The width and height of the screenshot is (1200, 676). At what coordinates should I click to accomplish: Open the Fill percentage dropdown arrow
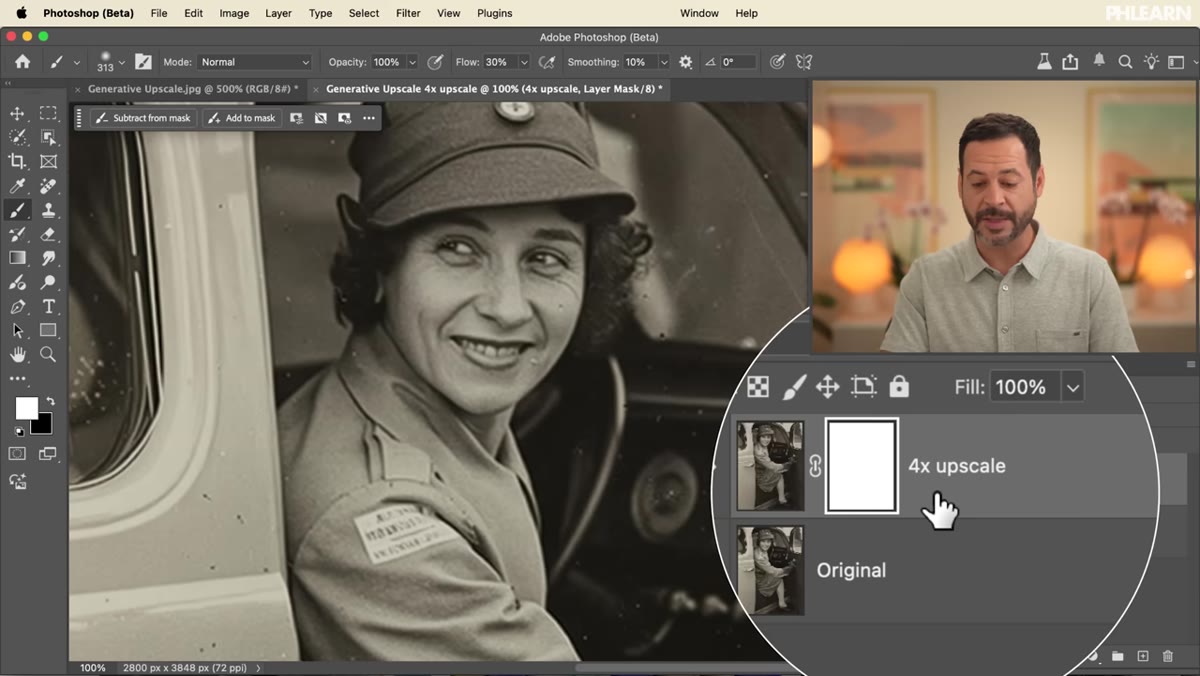tap(1072, 387)
